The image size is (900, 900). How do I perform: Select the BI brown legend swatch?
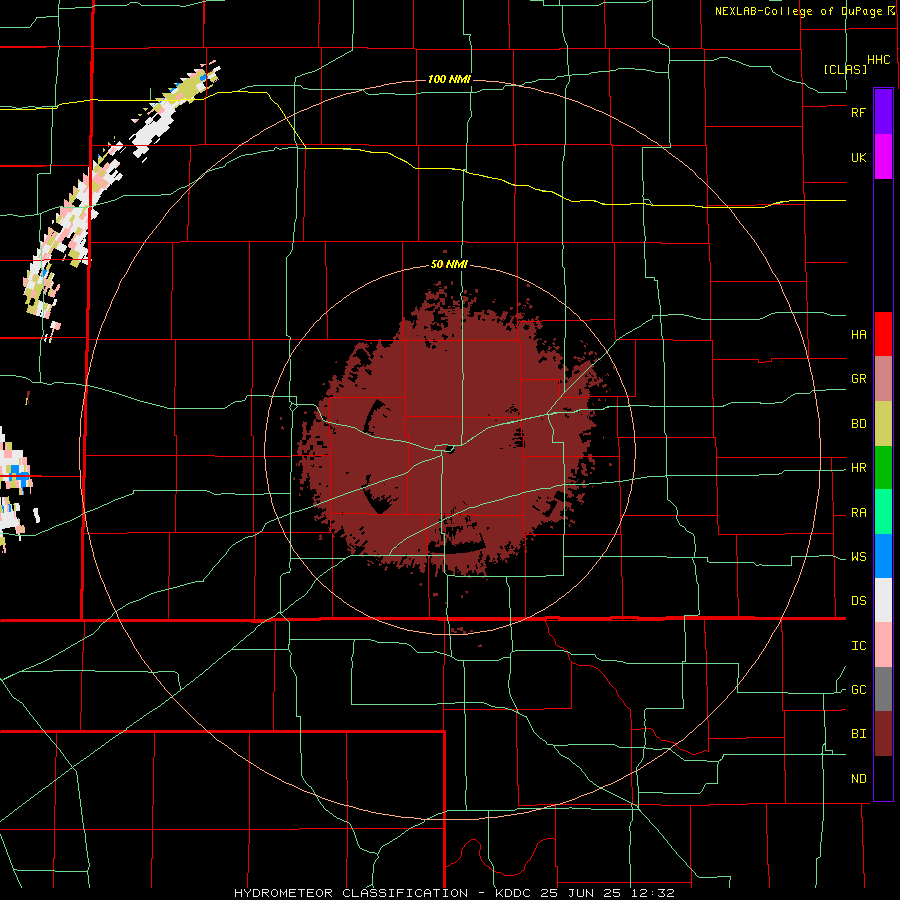tap(883, 734)
